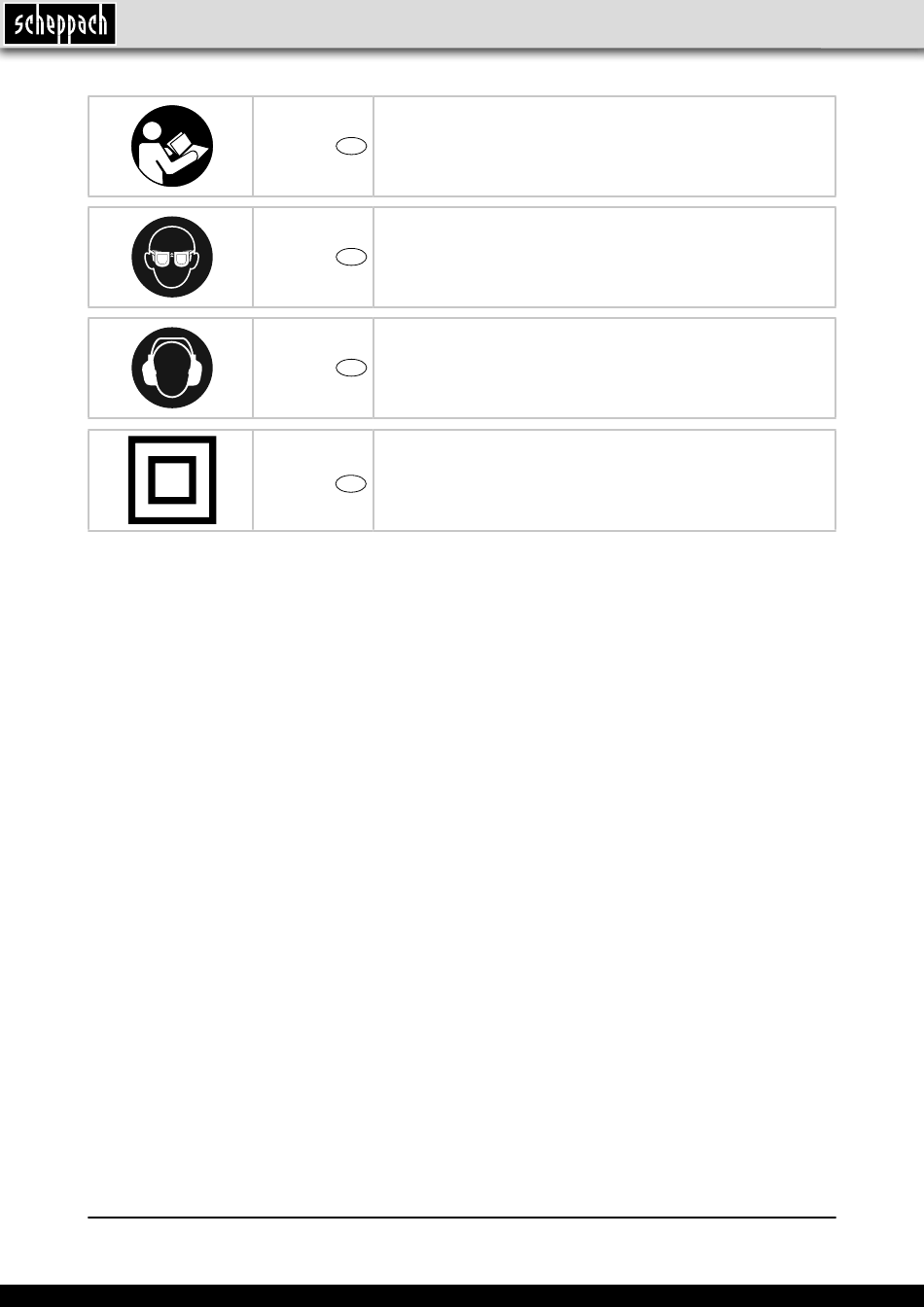Screen dimensions: 924x1307
Task: Click oval marker beside ear protection symbol
Action: click(351, 368)
